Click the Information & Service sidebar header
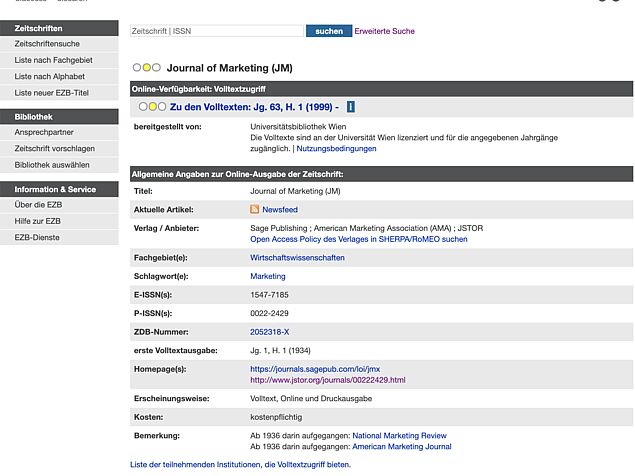The height and width of the screenshot is (476, 635). [x=59, y=189]
